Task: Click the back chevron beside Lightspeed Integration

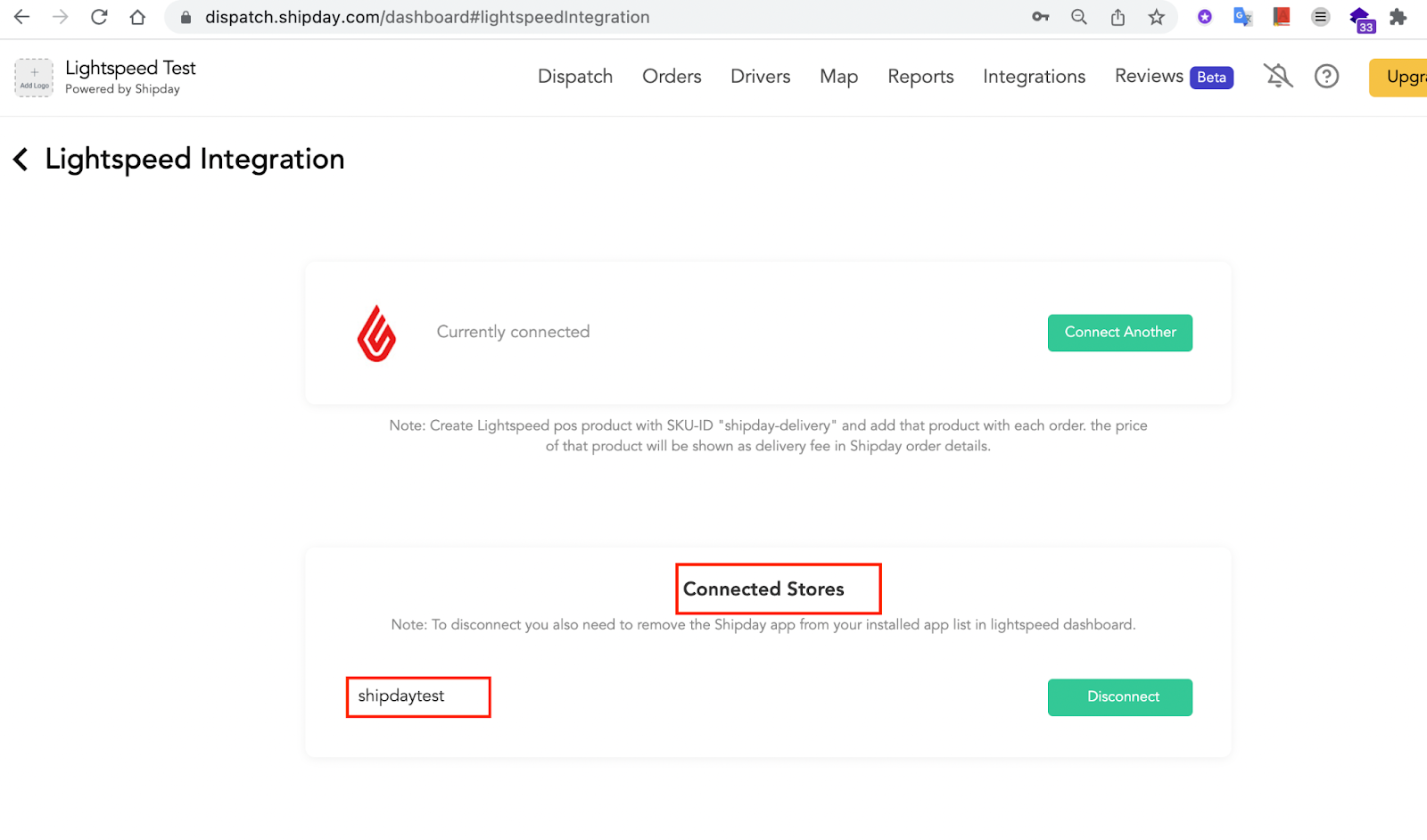Action: [21, 159]
